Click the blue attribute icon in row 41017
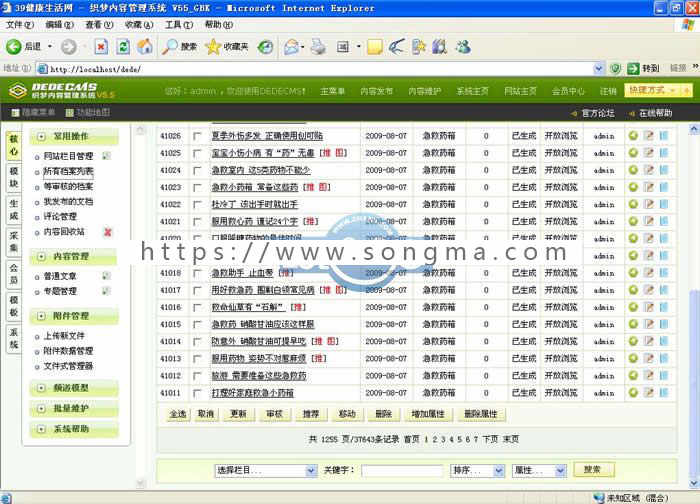The height and width of the screenshot is (504, 700). coord(664,290)
